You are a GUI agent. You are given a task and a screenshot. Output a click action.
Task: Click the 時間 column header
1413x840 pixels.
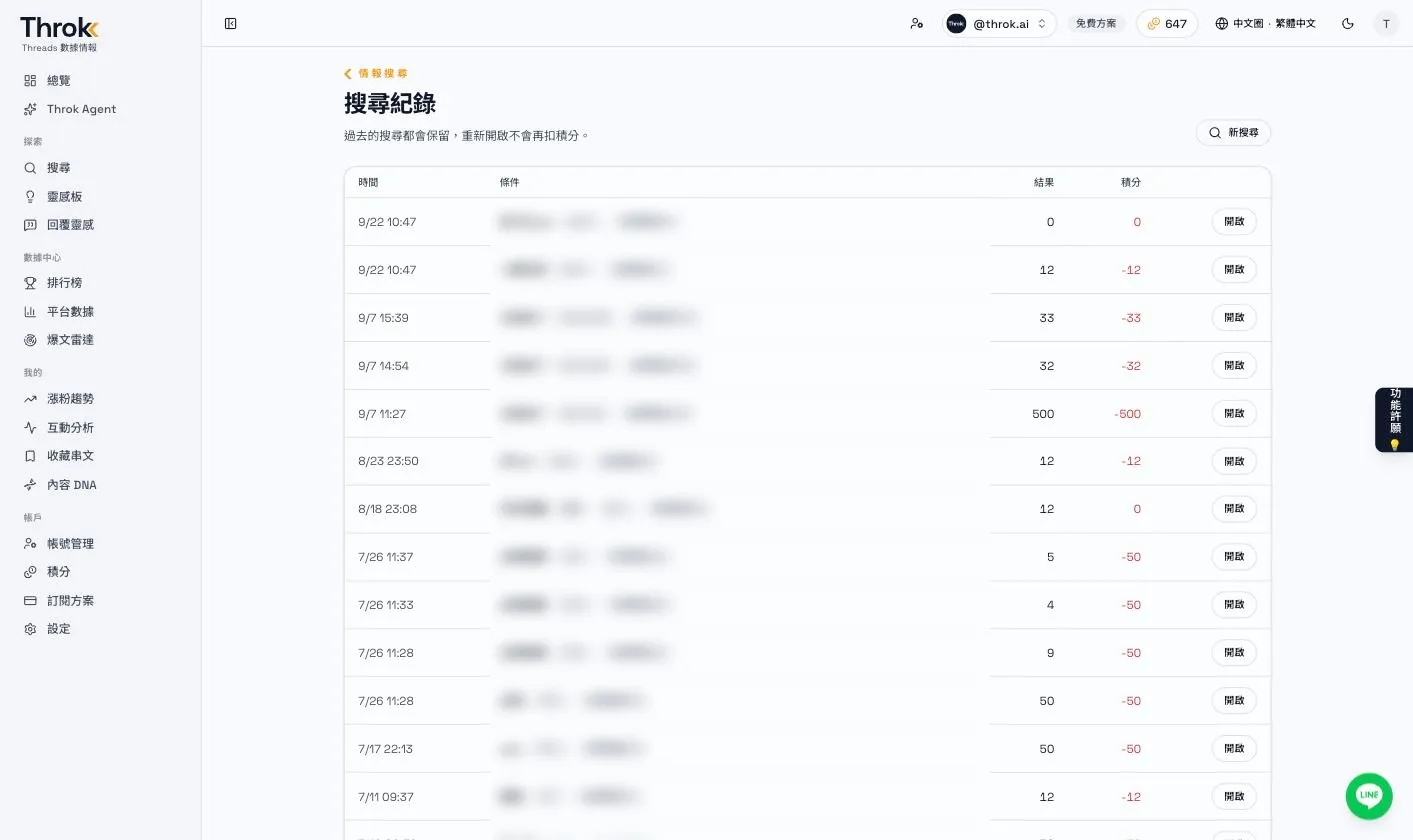click(x=368, y=182)
